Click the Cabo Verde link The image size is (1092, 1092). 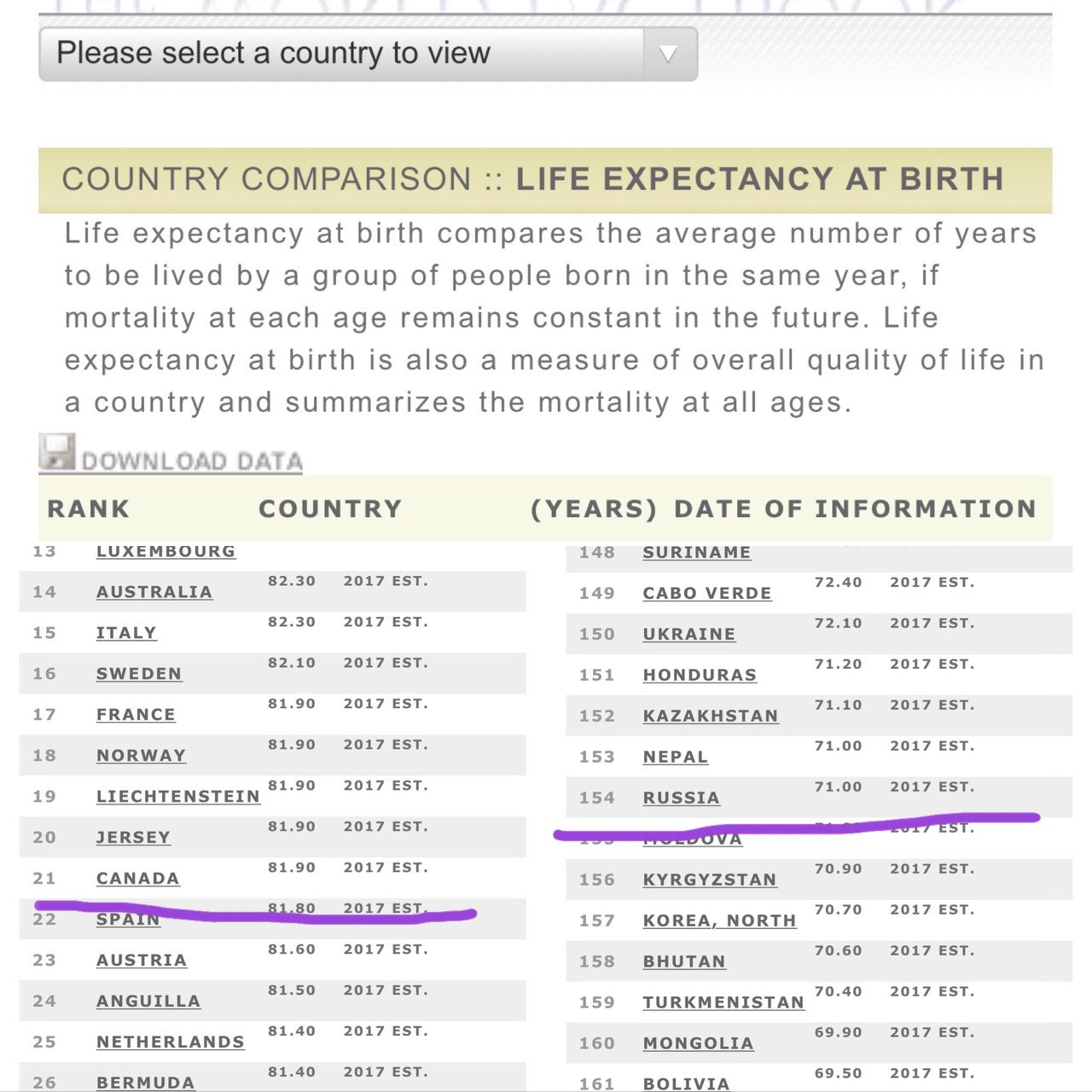(x=706, y=594)
